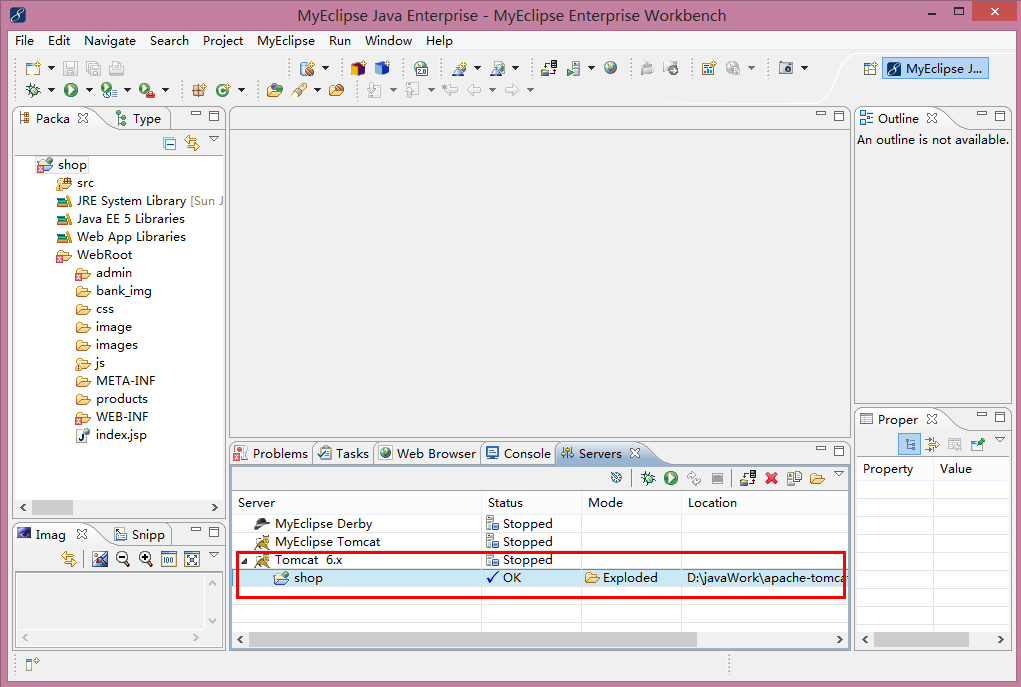
Task: Open the MyEclipse menu
Action: (286, 40)
